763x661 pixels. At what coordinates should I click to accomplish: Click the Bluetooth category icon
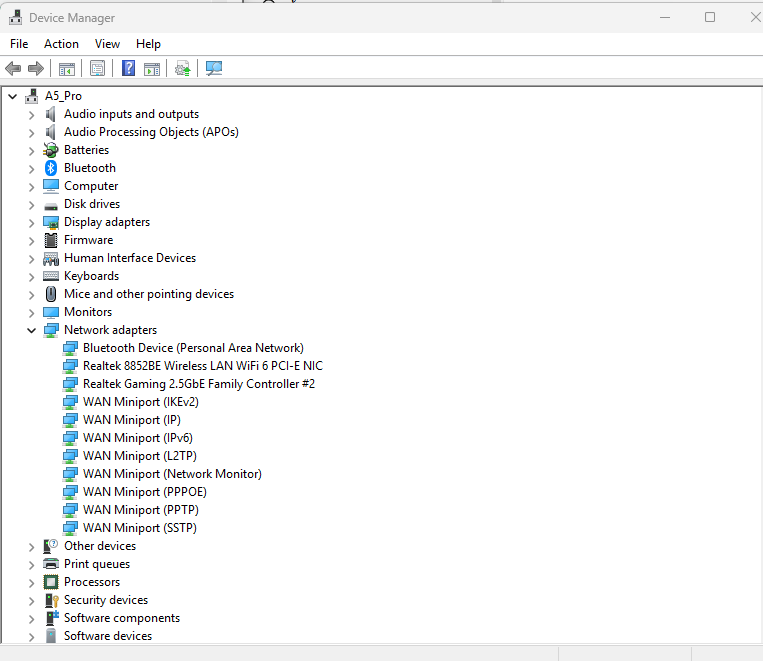click(x=51, y=168)
